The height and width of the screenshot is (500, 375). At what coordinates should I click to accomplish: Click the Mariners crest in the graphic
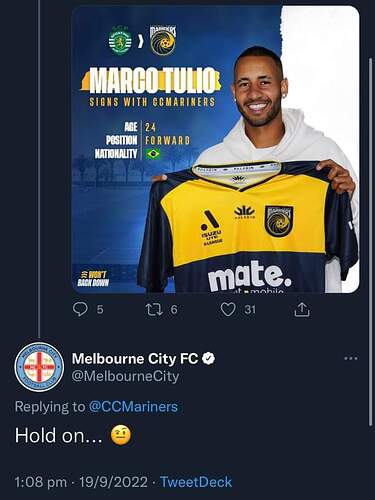(x=163, y=40)
